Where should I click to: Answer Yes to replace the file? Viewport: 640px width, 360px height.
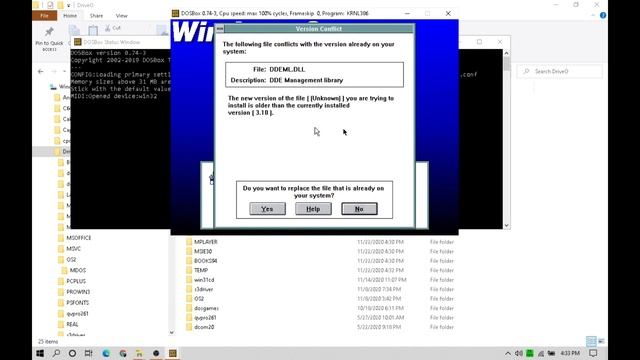267,209
